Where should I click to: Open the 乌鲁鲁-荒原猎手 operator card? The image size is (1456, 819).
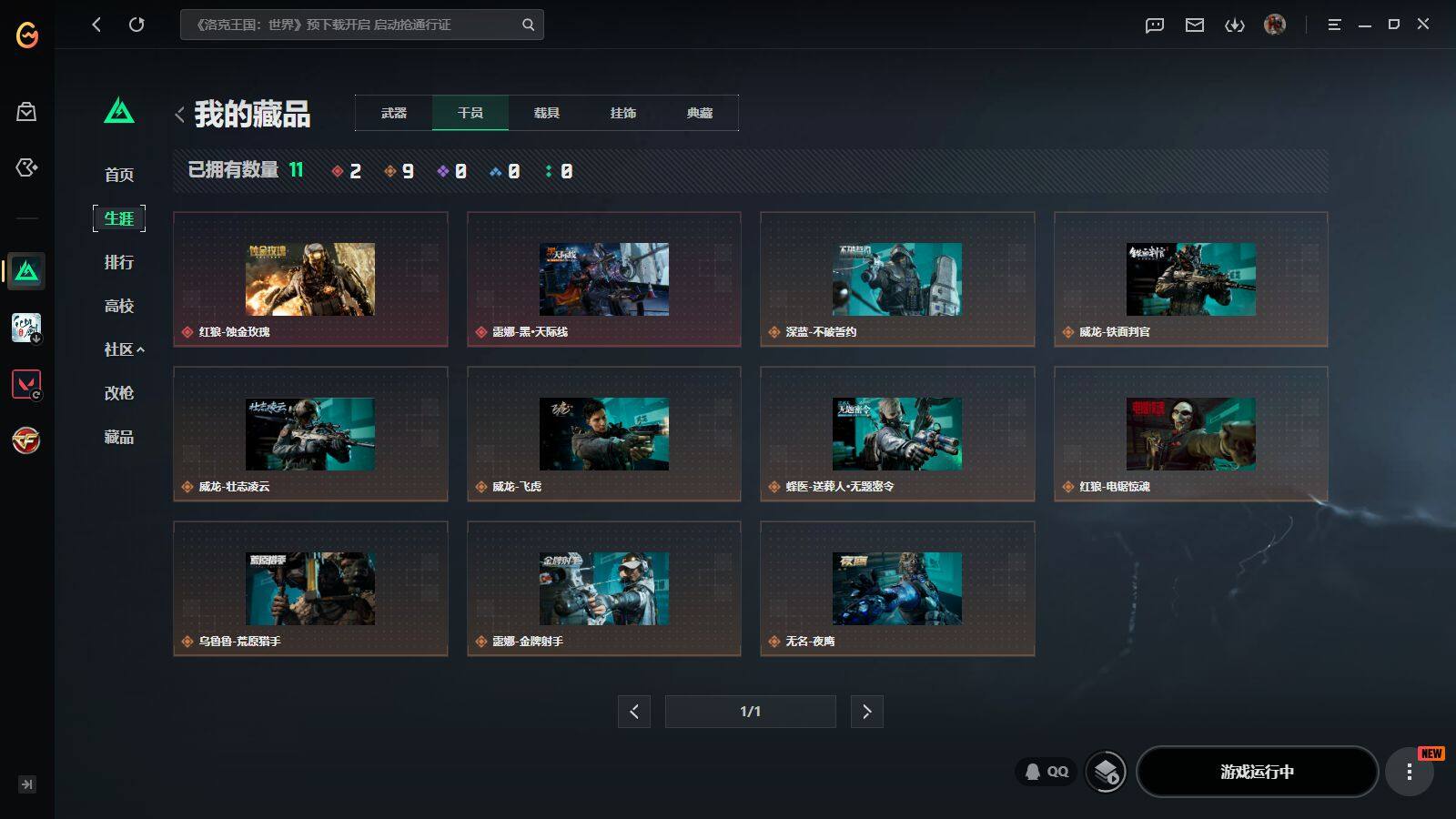point(310,589)
